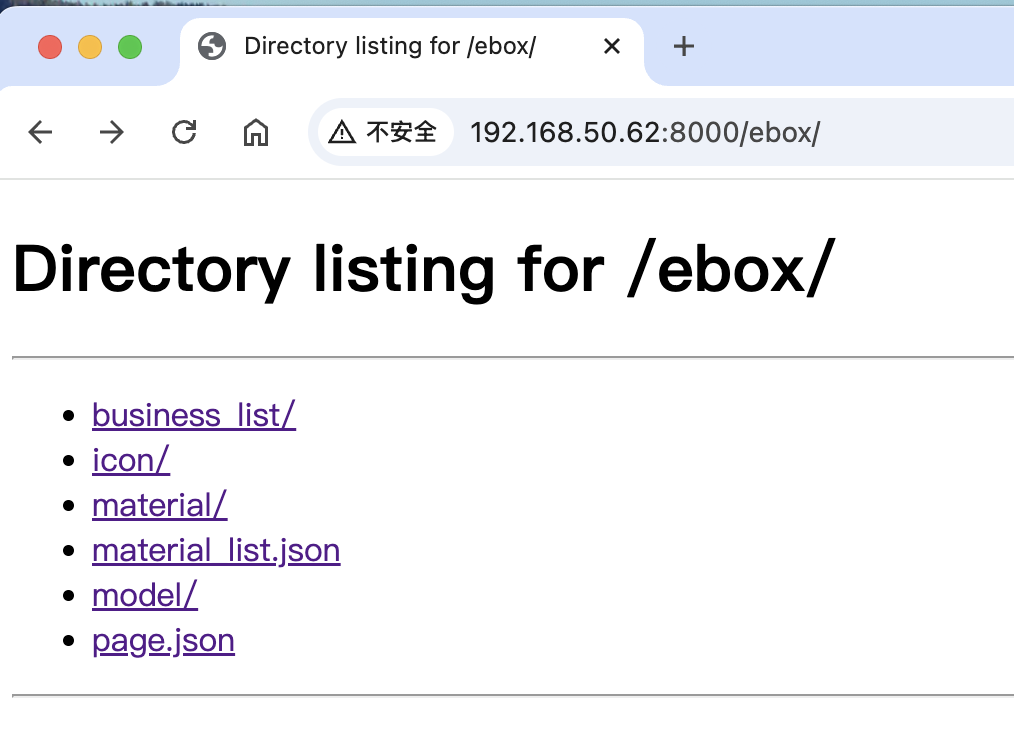The height and width of the screenshot is (754, 1014).
Task: Enter the model/ directory
Action: tap(145, 595)
